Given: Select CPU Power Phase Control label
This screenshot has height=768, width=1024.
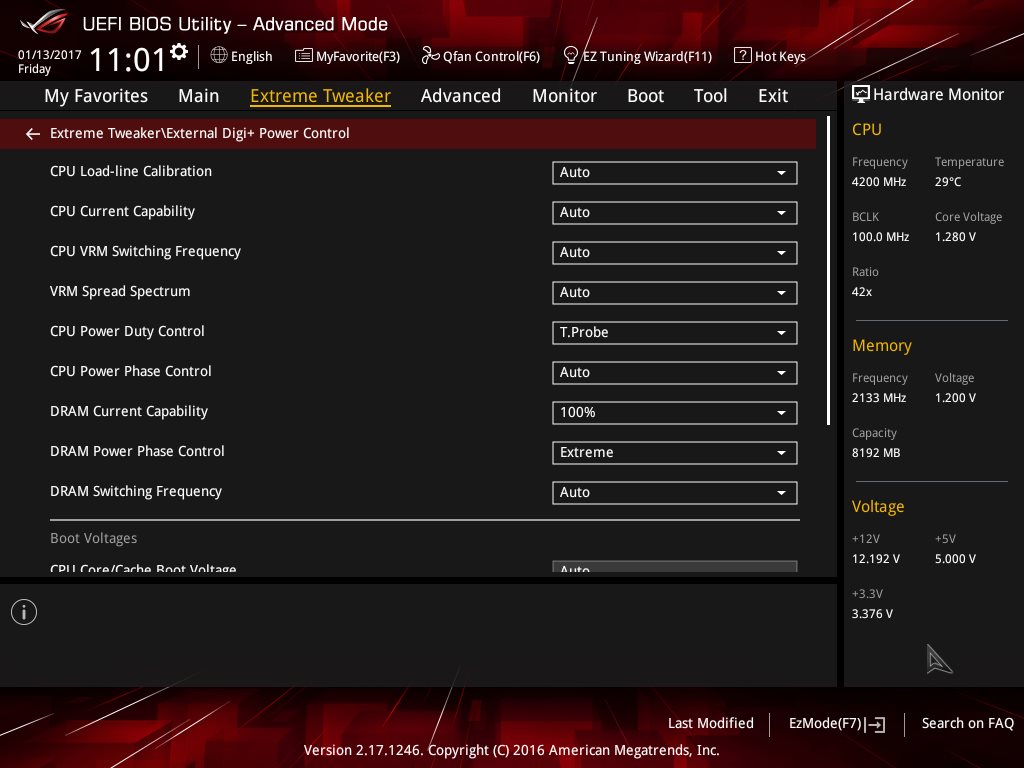Looking at the screenshot, I should click(131, 371).
